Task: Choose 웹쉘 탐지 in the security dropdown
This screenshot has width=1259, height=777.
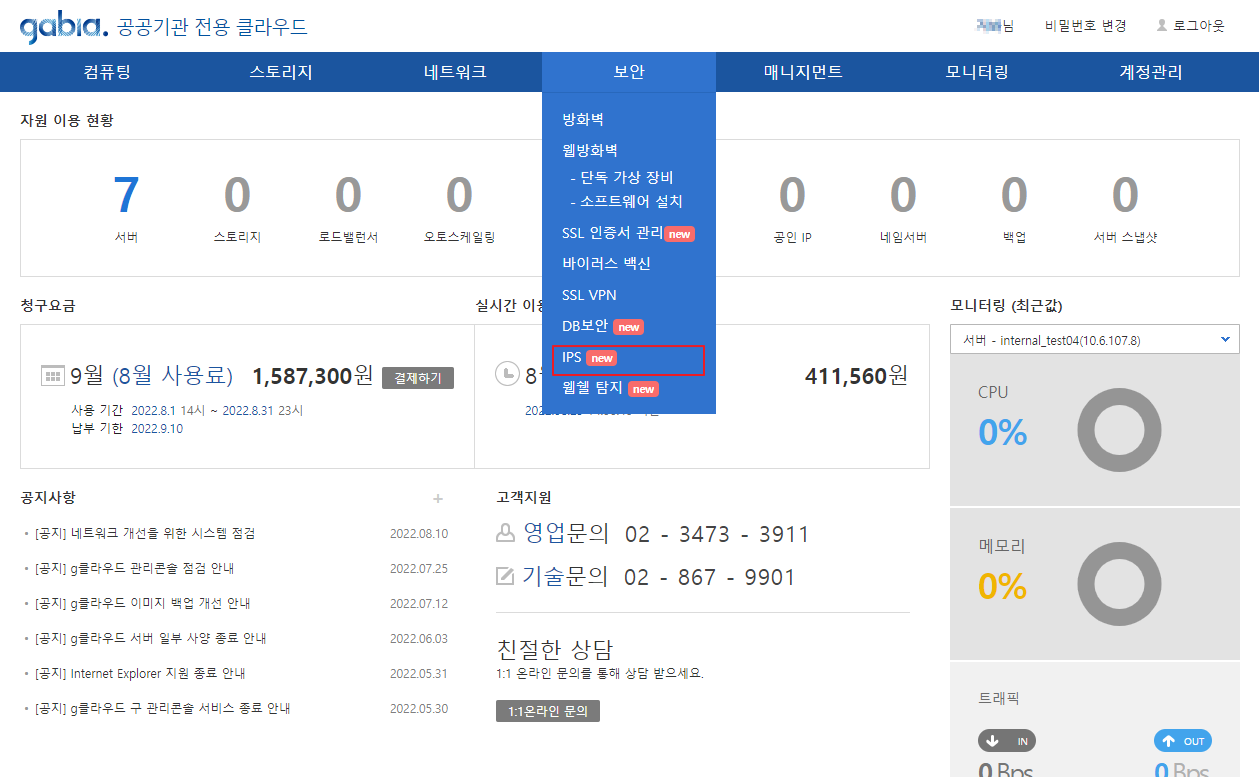Action: (x=592, y=388)
